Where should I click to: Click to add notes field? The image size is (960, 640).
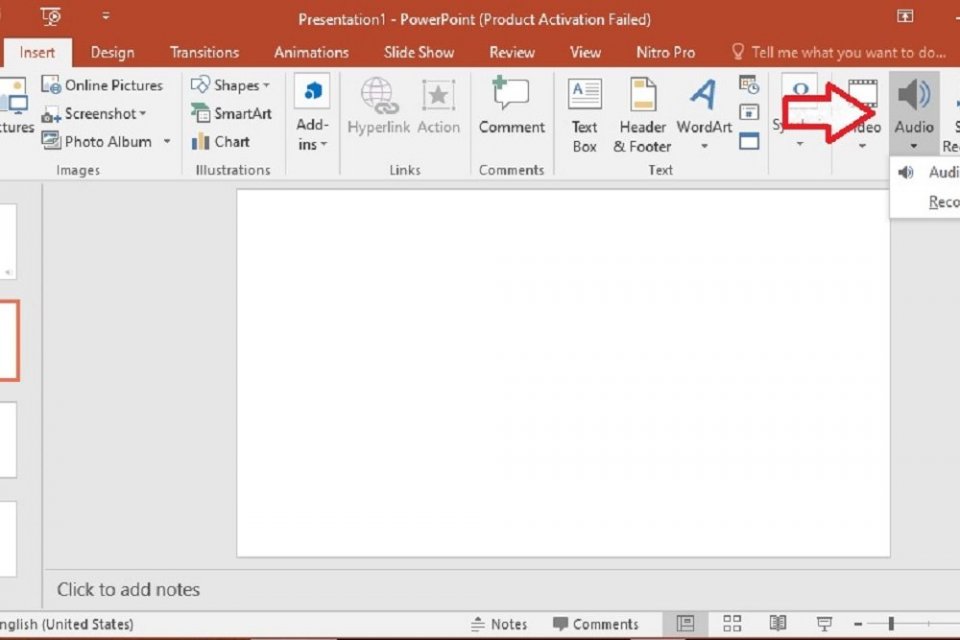point(129,589)
